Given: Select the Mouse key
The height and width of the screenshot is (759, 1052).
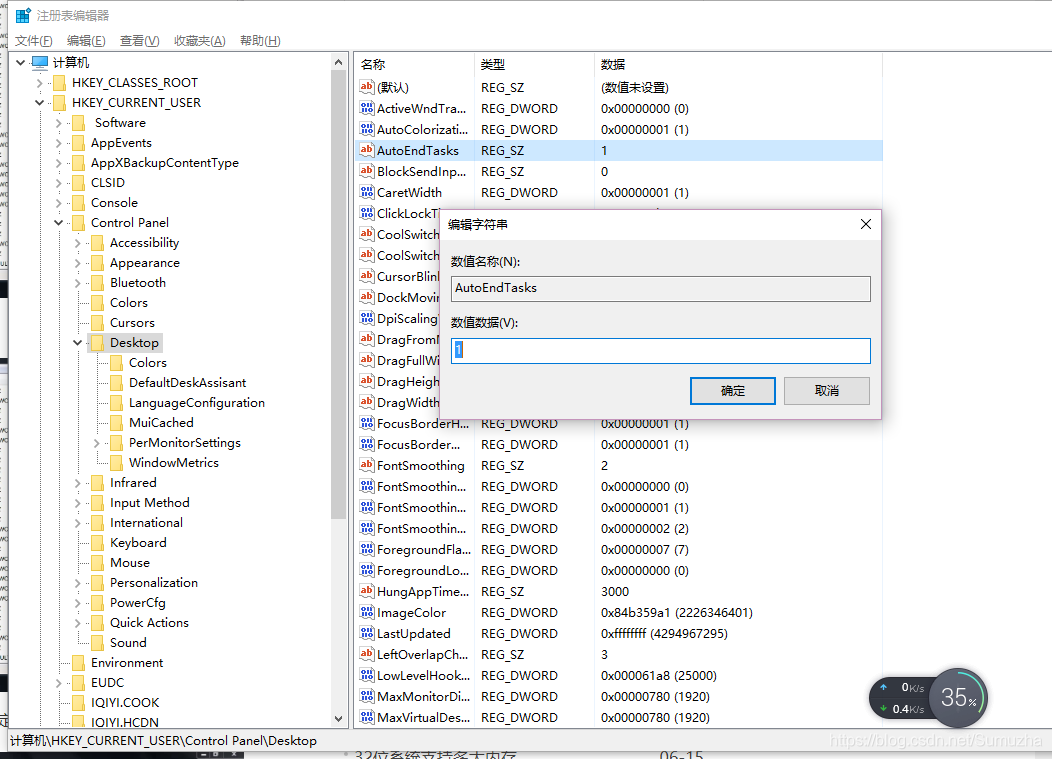Looking at the screenshot, I should point(129,562).
